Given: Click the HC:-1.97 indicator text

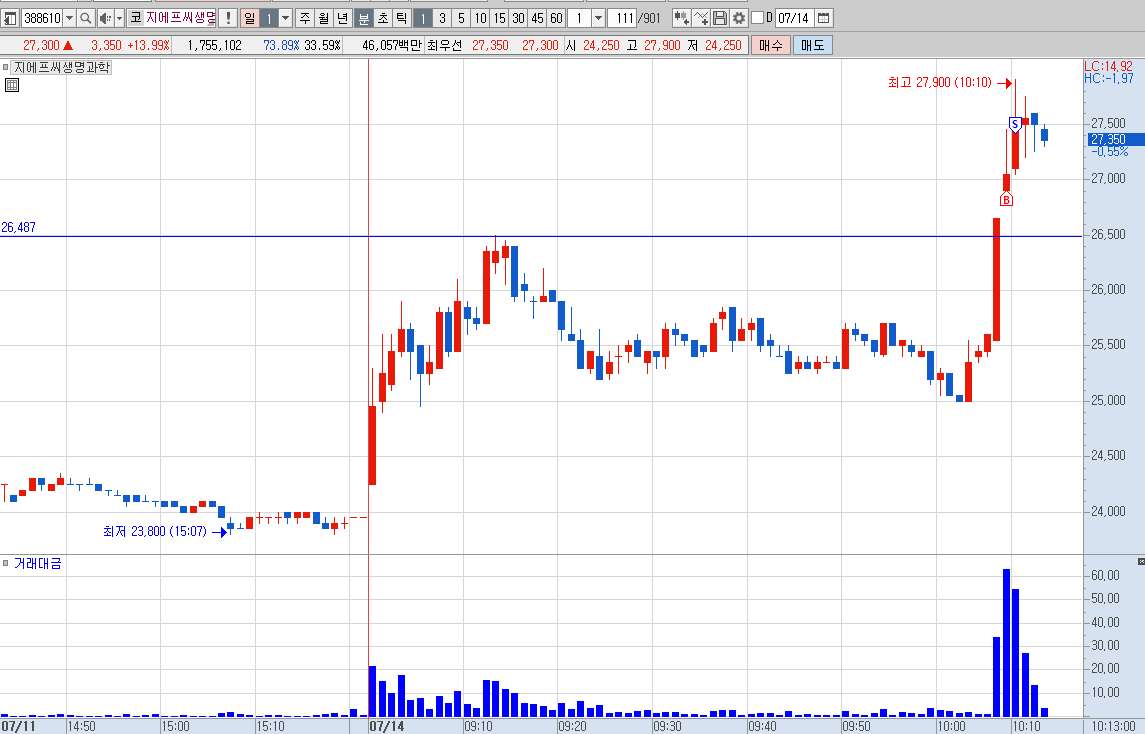Looking at the screenshot, I should [1108, 78].
